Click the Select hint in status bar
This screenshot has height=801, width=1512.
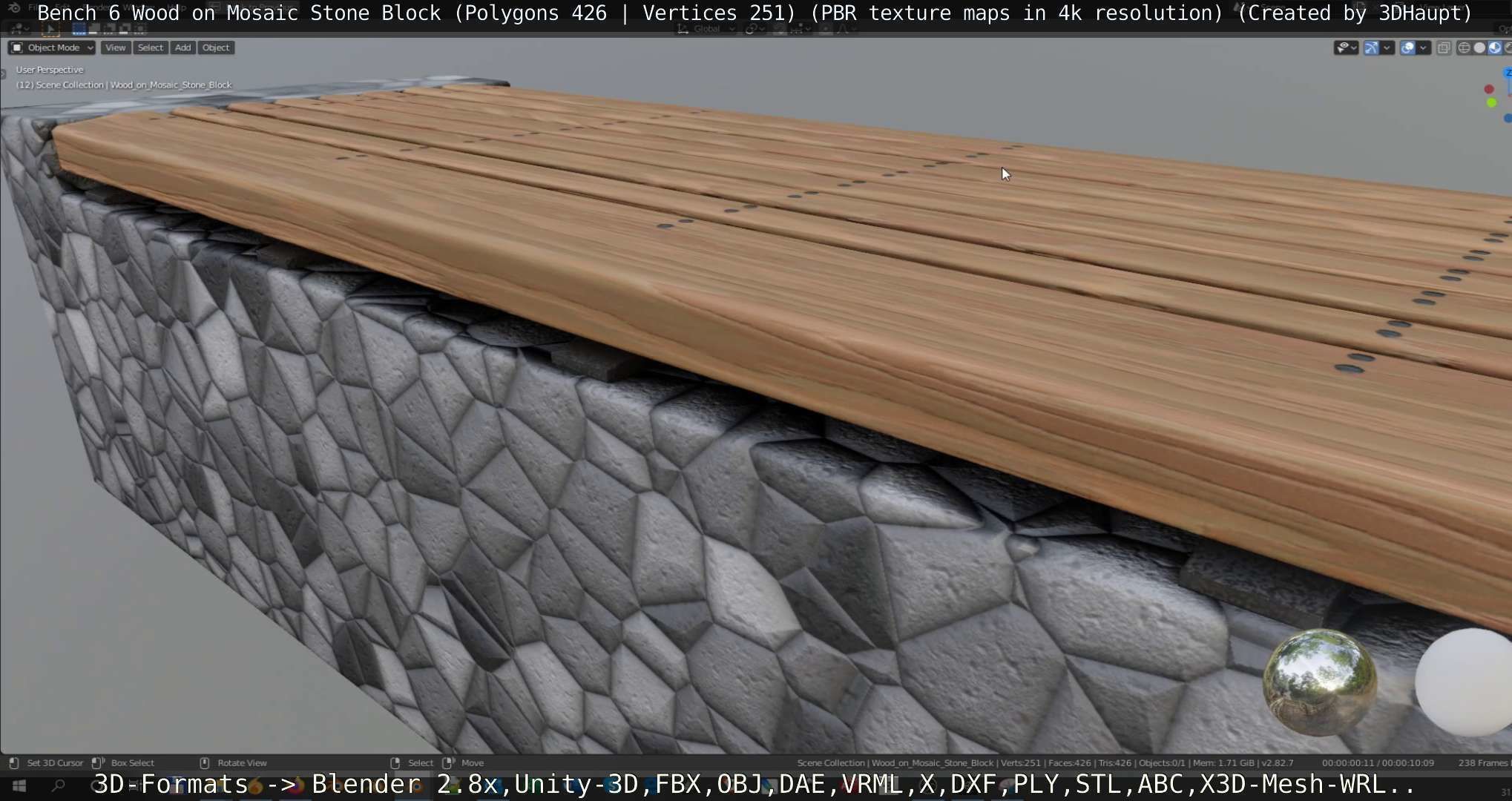(x=412, y=762)
